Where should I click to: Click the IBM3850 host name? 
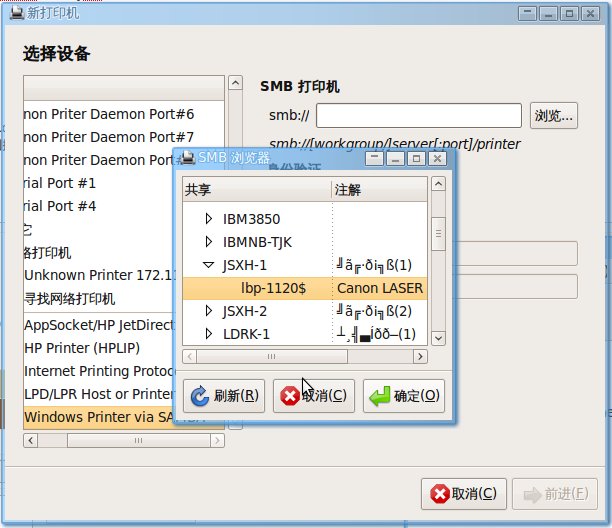[x=251, y=219]
